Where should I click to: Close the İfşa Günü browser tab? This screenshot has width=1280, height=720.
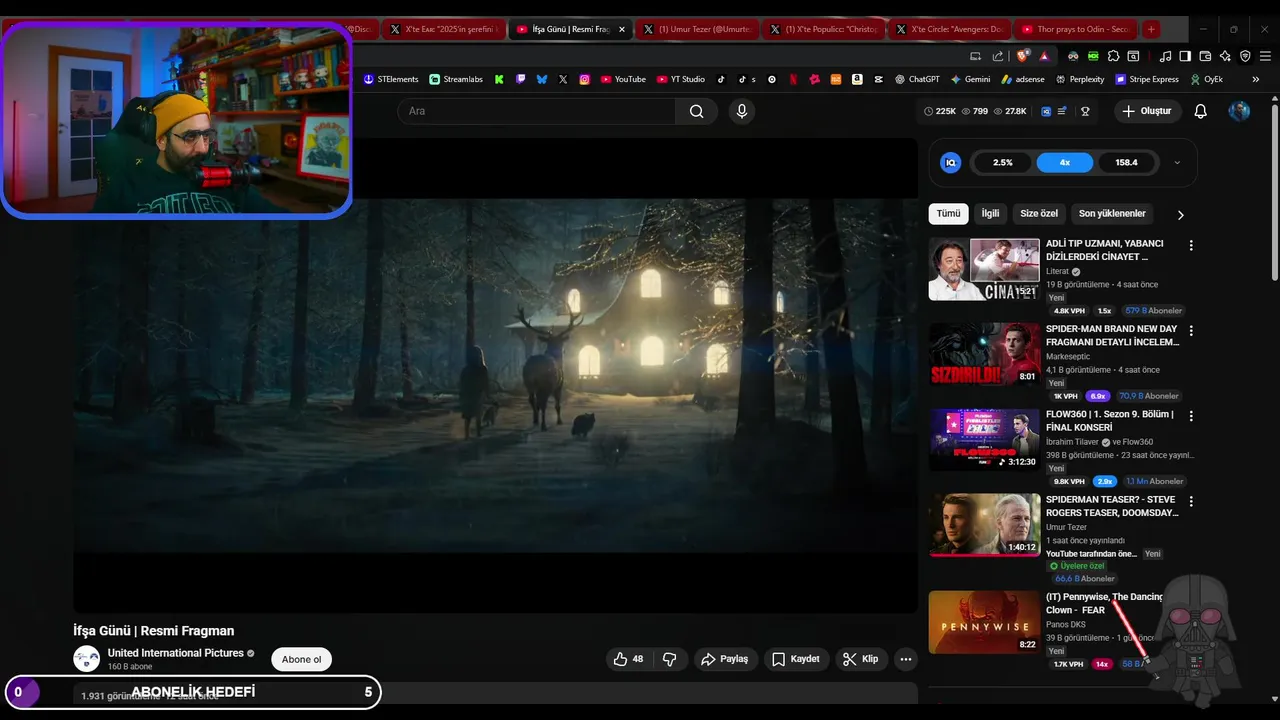(622, 29)
